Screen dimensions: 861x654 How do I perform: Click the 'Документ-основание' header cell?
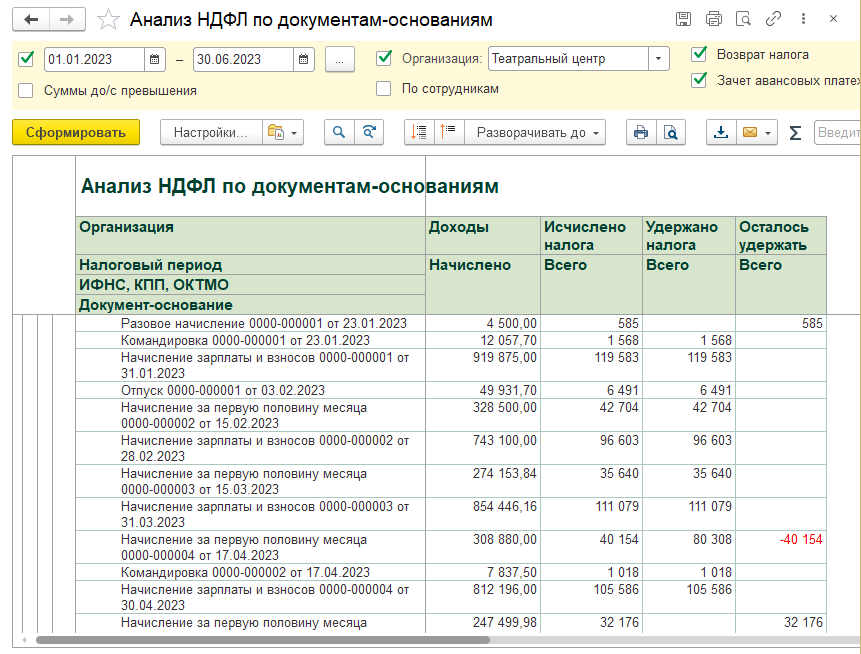point(250,305)
